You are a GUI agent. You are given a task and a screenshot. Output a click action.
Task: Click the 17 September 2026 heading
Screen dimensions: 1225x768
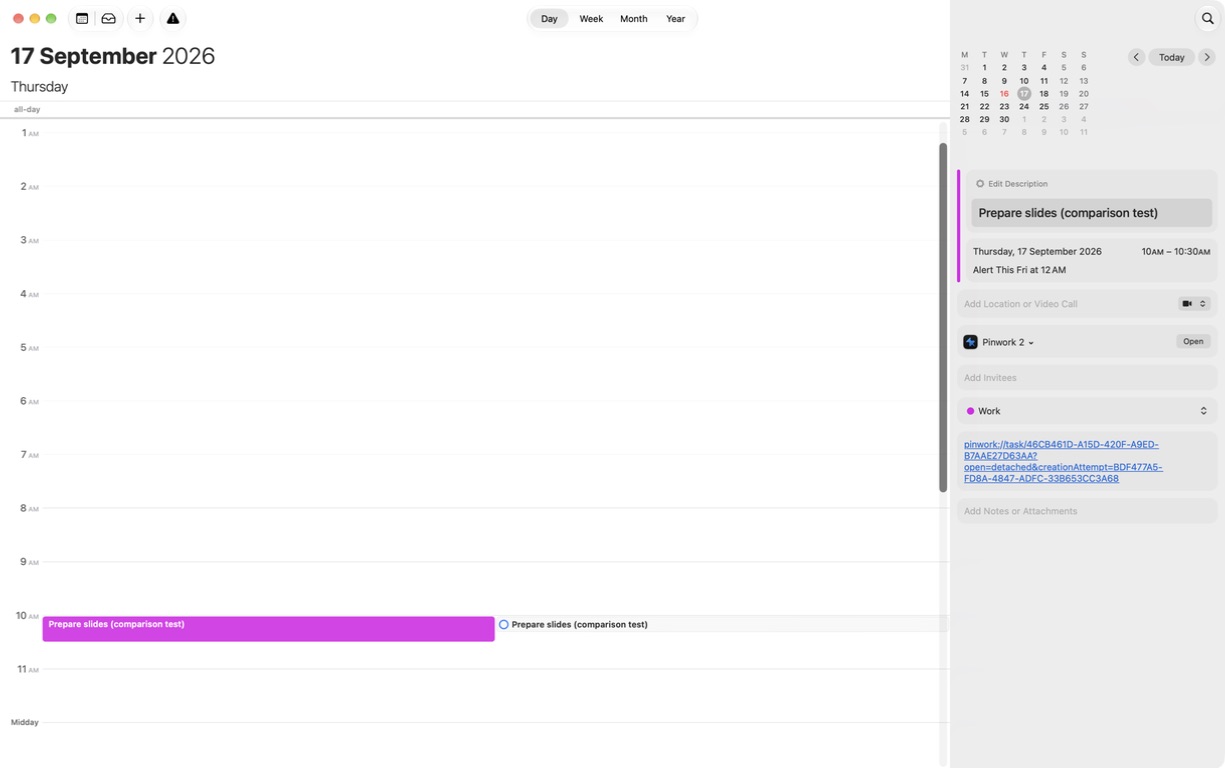click(x=113, y=56)
